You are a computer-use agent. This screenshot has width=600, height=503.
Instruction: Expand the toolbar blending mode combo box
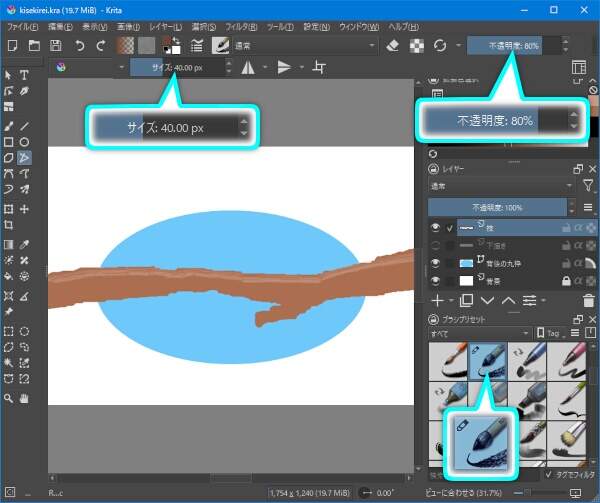[x=305, y=46]
